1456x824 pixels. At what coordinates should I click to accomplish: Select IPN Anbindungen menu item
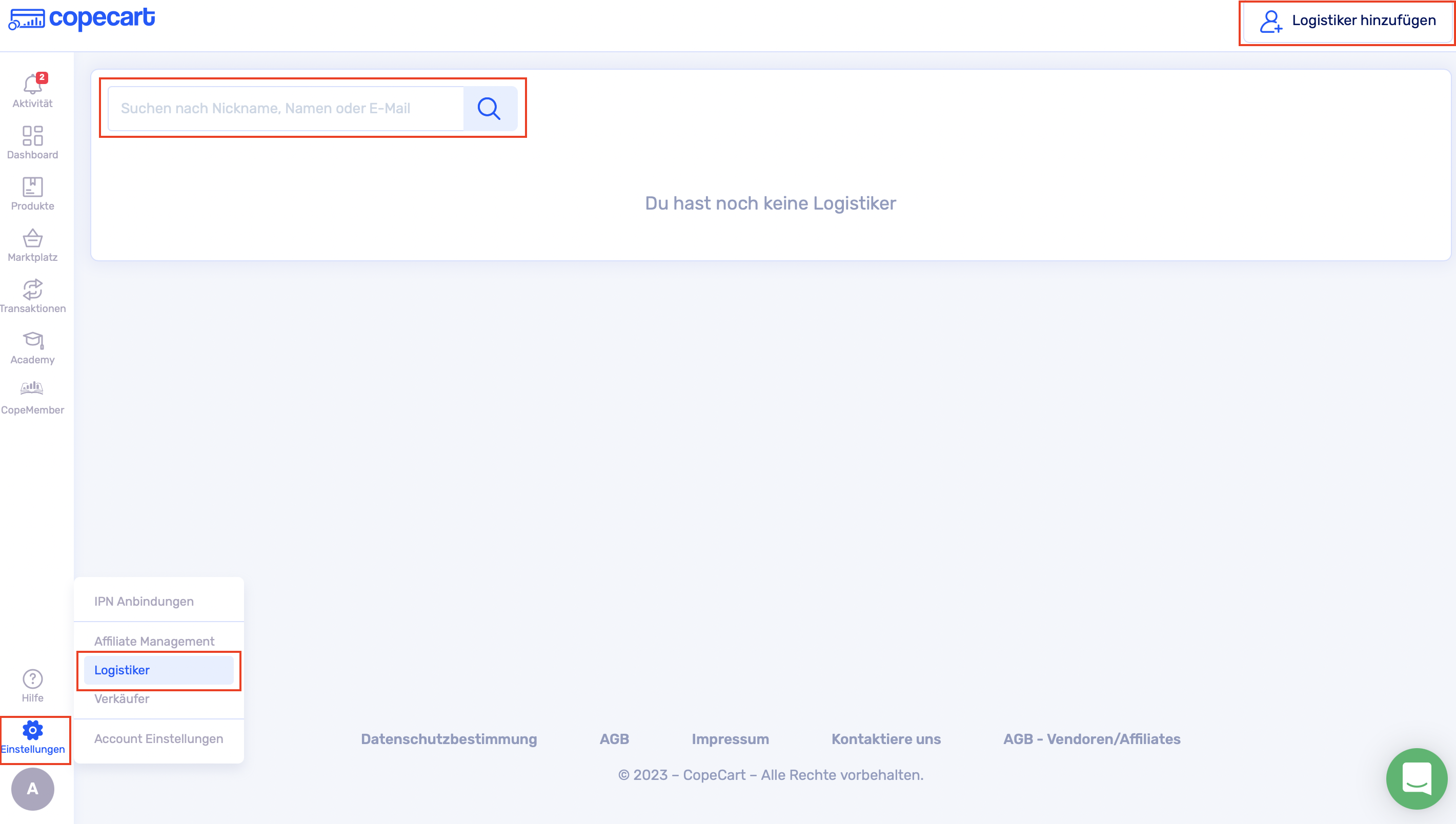coord(144,601)
